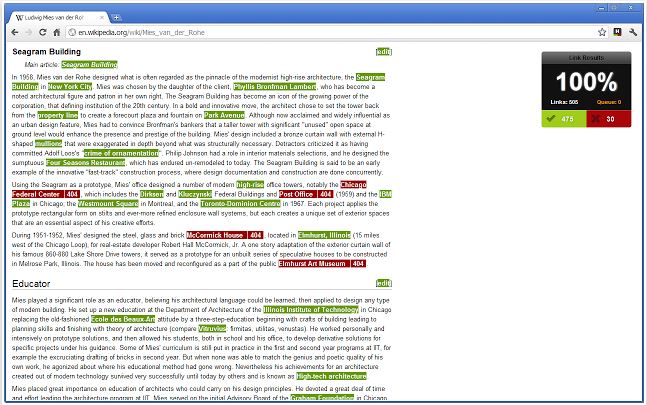This screenshot has width=647, height=405.
Task: Click the red broken links count 30
Action: pyautogui.click(x=609, y=119)
